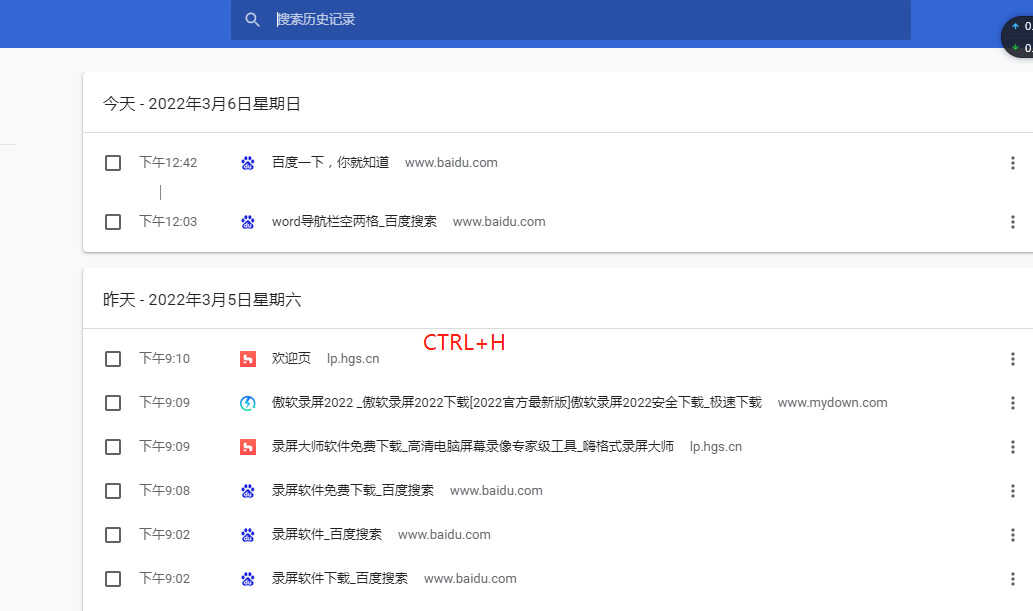
Task: Select checkbox for 录屏软件免费下载_百度搜索 entry
Action: (x=113, y=491)
